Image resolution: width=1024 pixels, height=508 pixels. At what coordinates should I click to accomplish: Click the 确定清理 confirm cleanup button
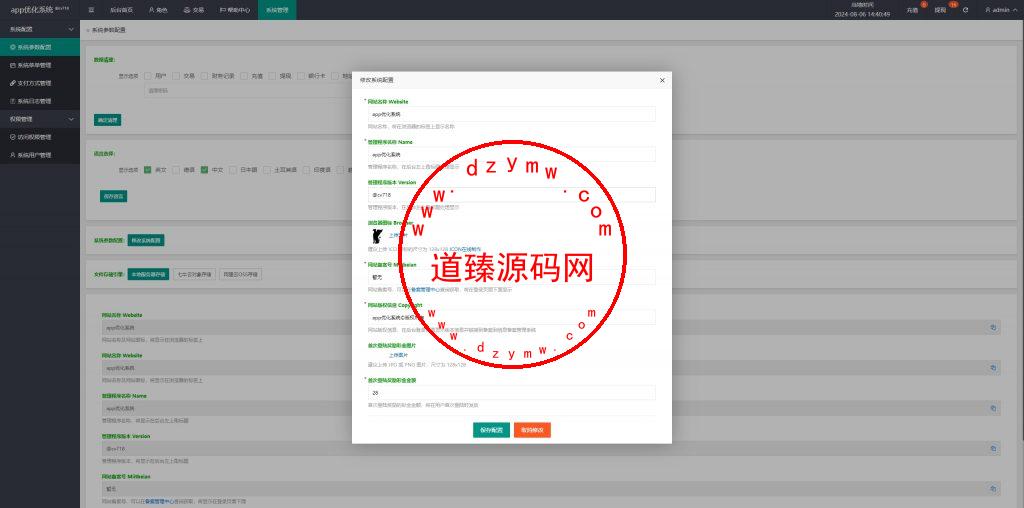(108, 120)
